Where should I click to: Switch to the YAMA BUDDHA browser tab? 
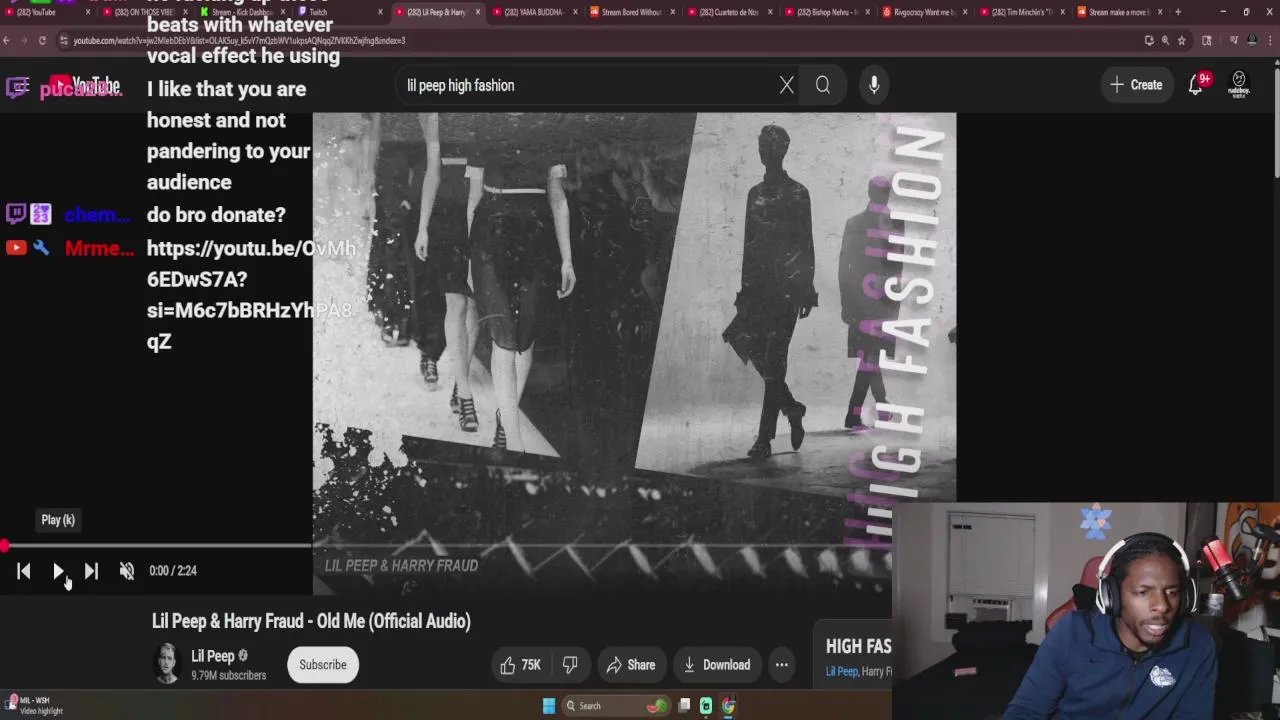point(534,12)
